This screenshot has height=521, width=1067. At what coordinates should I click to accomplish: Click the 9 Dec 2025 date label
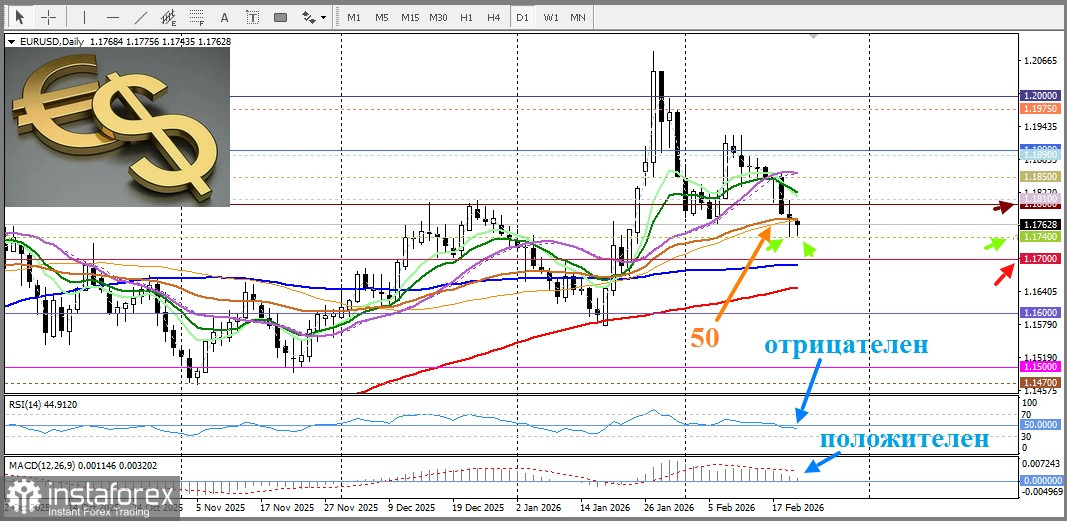point(412,508)
